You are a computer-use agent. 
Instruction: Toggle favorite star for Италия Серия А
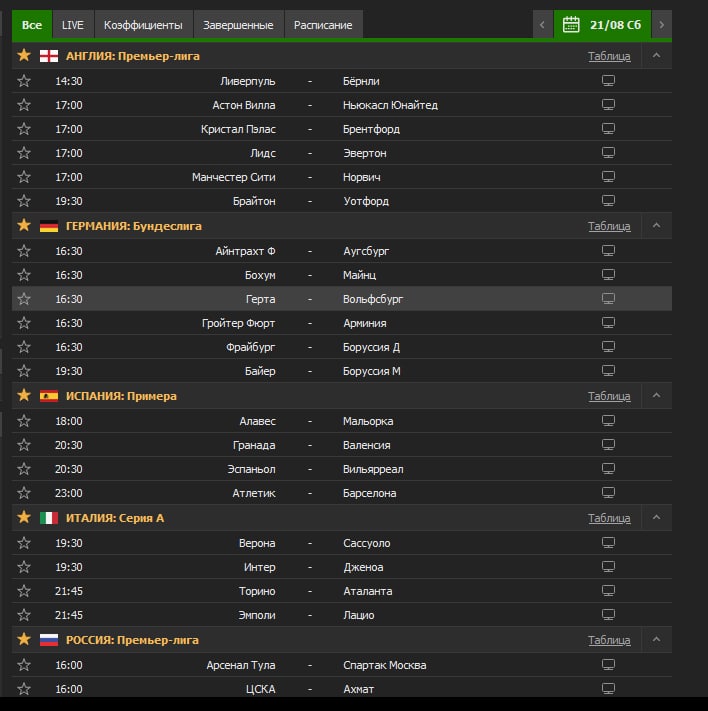coord(24,517)
